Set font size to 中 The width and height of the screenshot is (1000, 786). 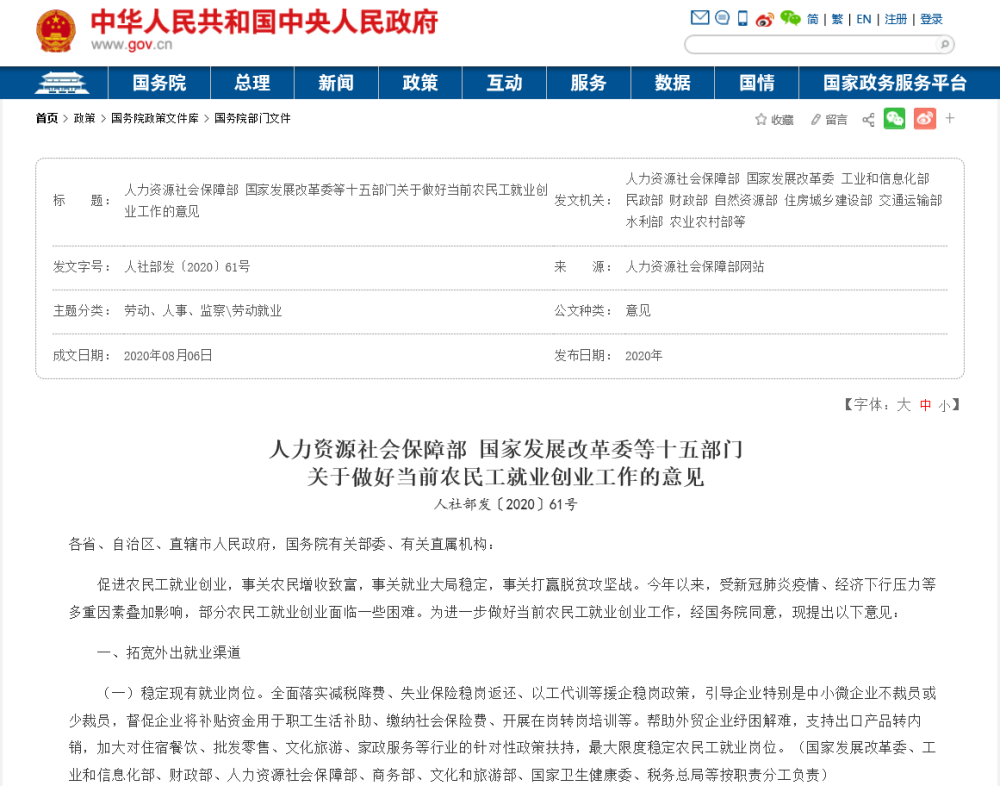pyautogui.click(x=925, y=405)
